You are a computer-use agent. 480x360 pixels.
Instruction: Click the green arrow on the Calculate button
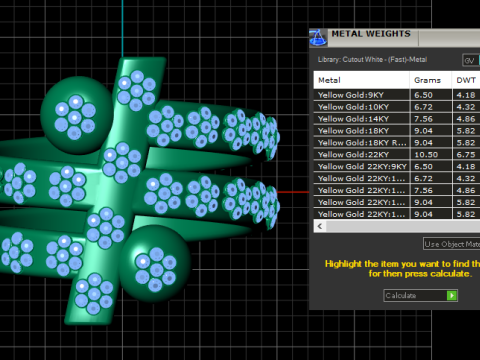(452, 296)
